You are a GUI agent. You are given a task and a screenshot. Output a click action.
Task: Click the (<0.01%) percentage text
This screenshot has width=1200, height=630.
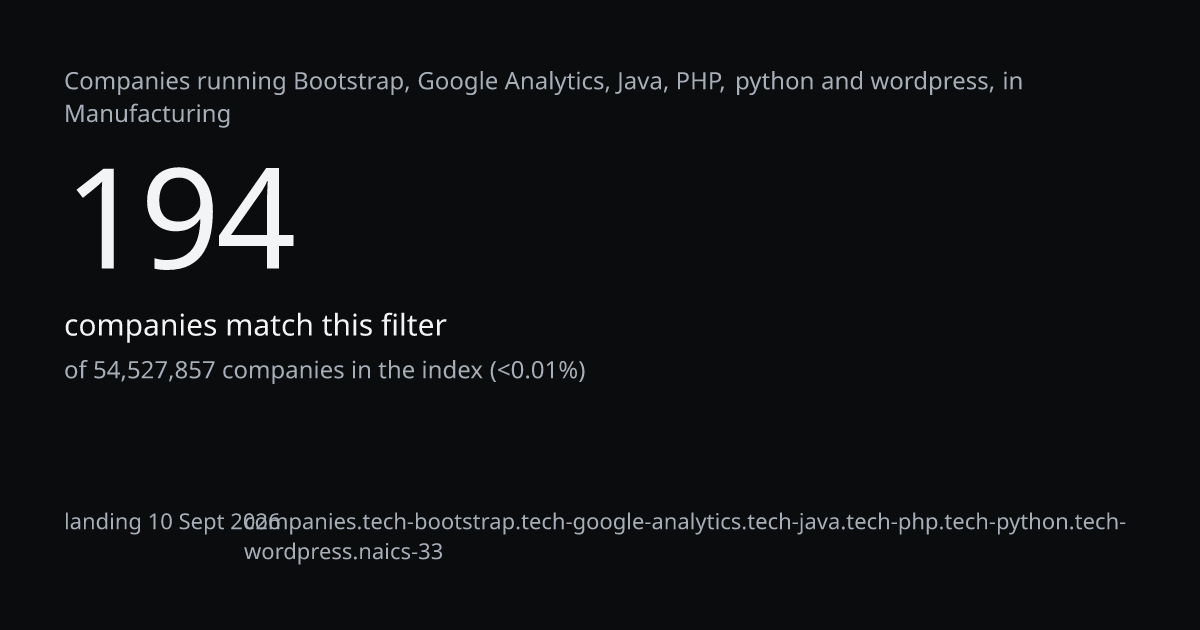click(537, 371)
